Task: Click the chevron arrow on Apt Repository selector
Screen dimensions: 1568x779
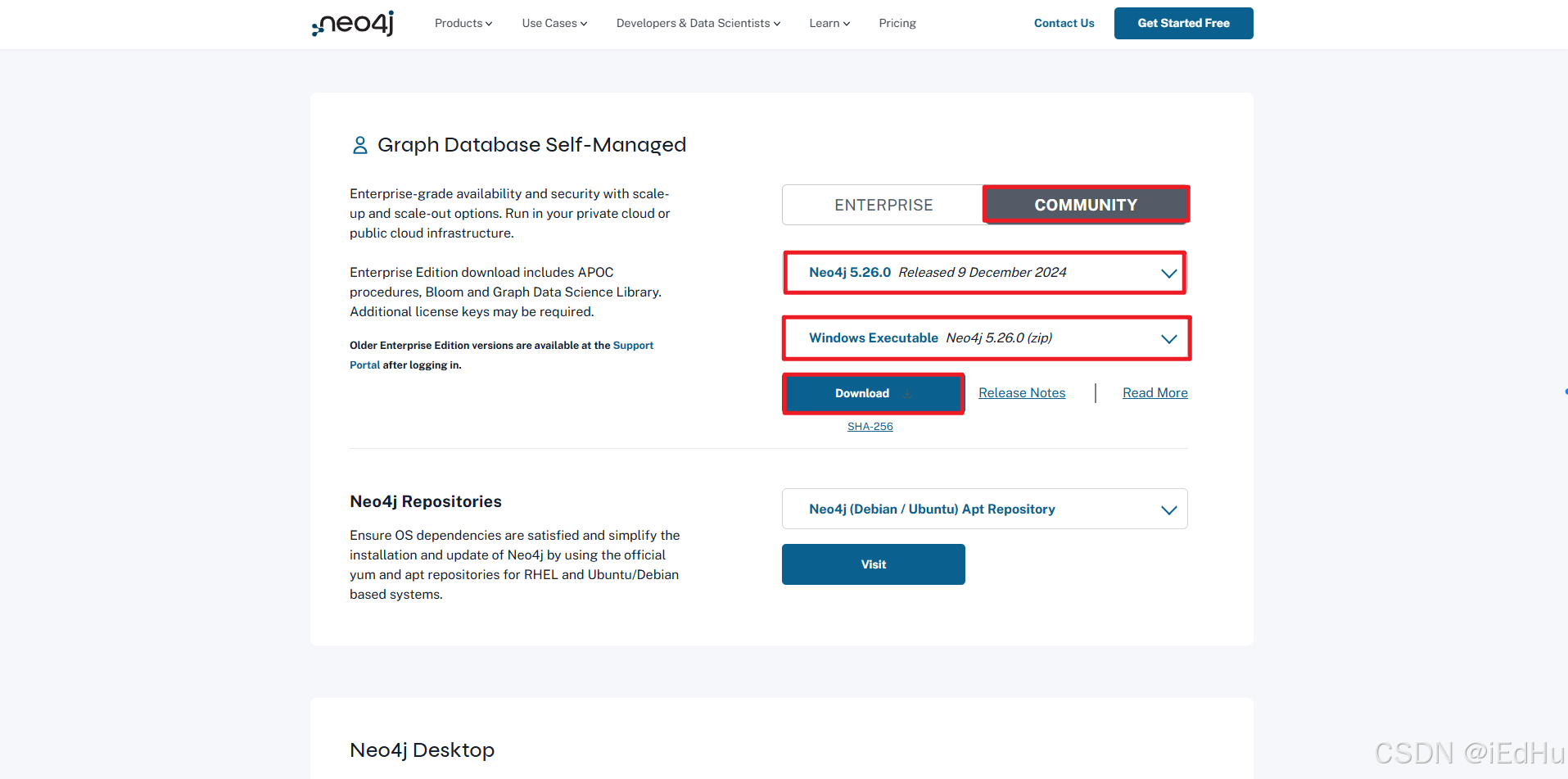Action: click(1168, 510)
